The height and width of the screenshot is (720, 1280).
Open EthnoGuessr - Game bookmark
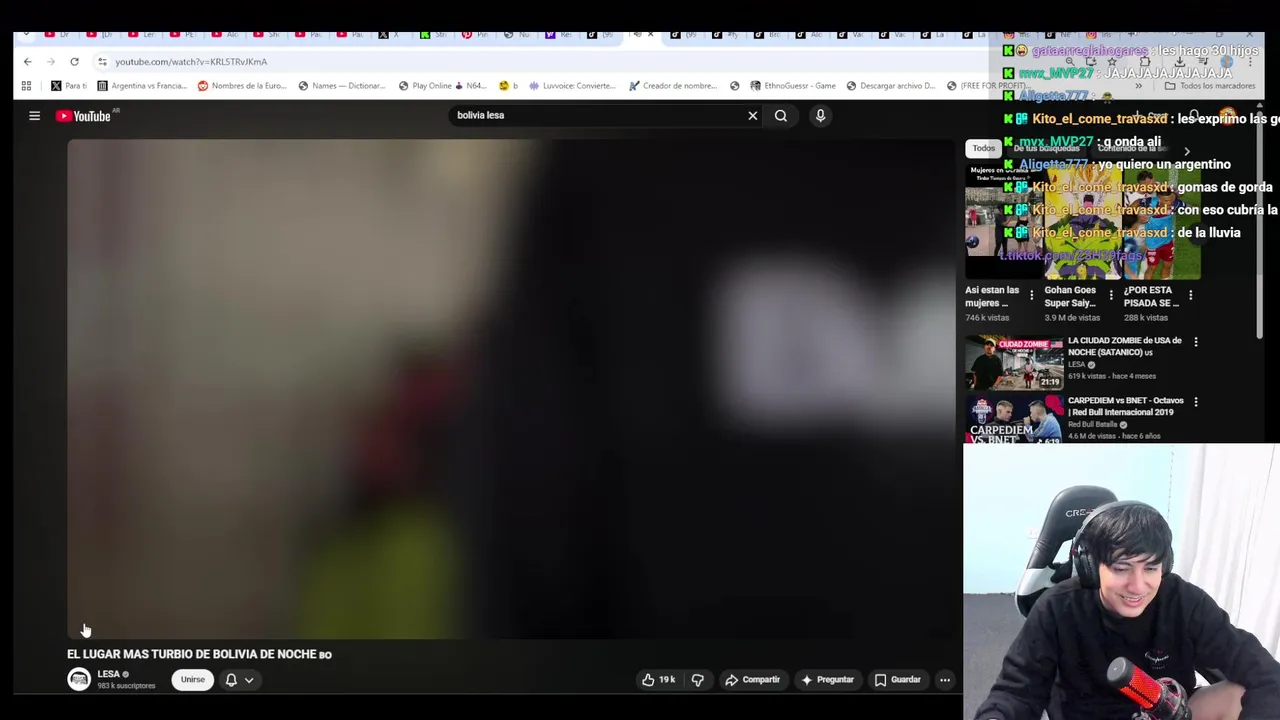tap(792, 86)
